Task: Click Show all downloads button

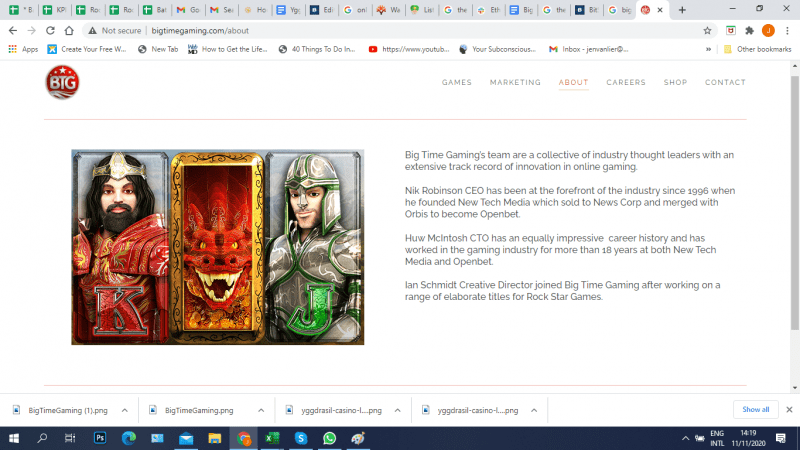Action: click(756, 410)
